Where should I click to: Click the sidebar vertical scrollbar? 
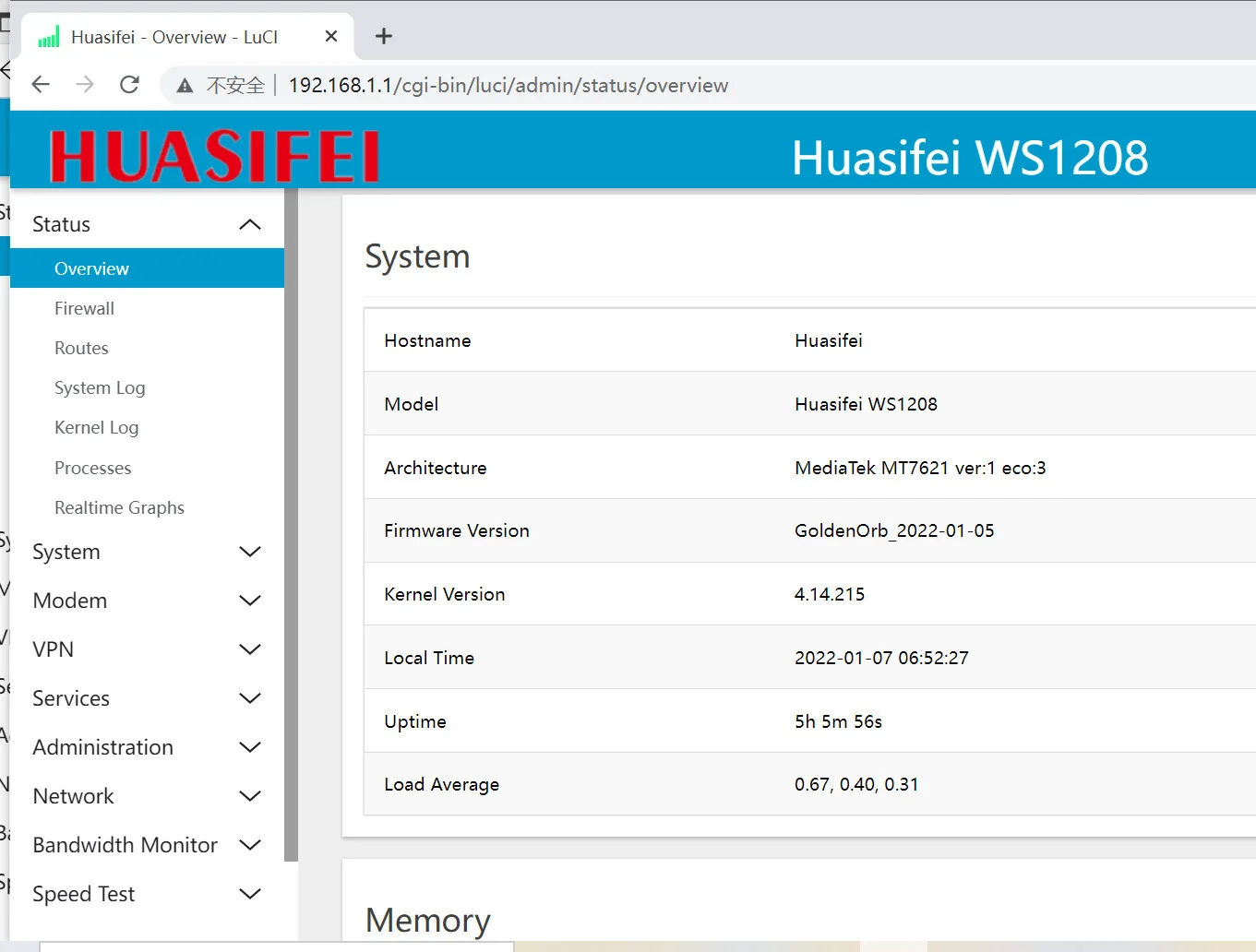point(291,526)
